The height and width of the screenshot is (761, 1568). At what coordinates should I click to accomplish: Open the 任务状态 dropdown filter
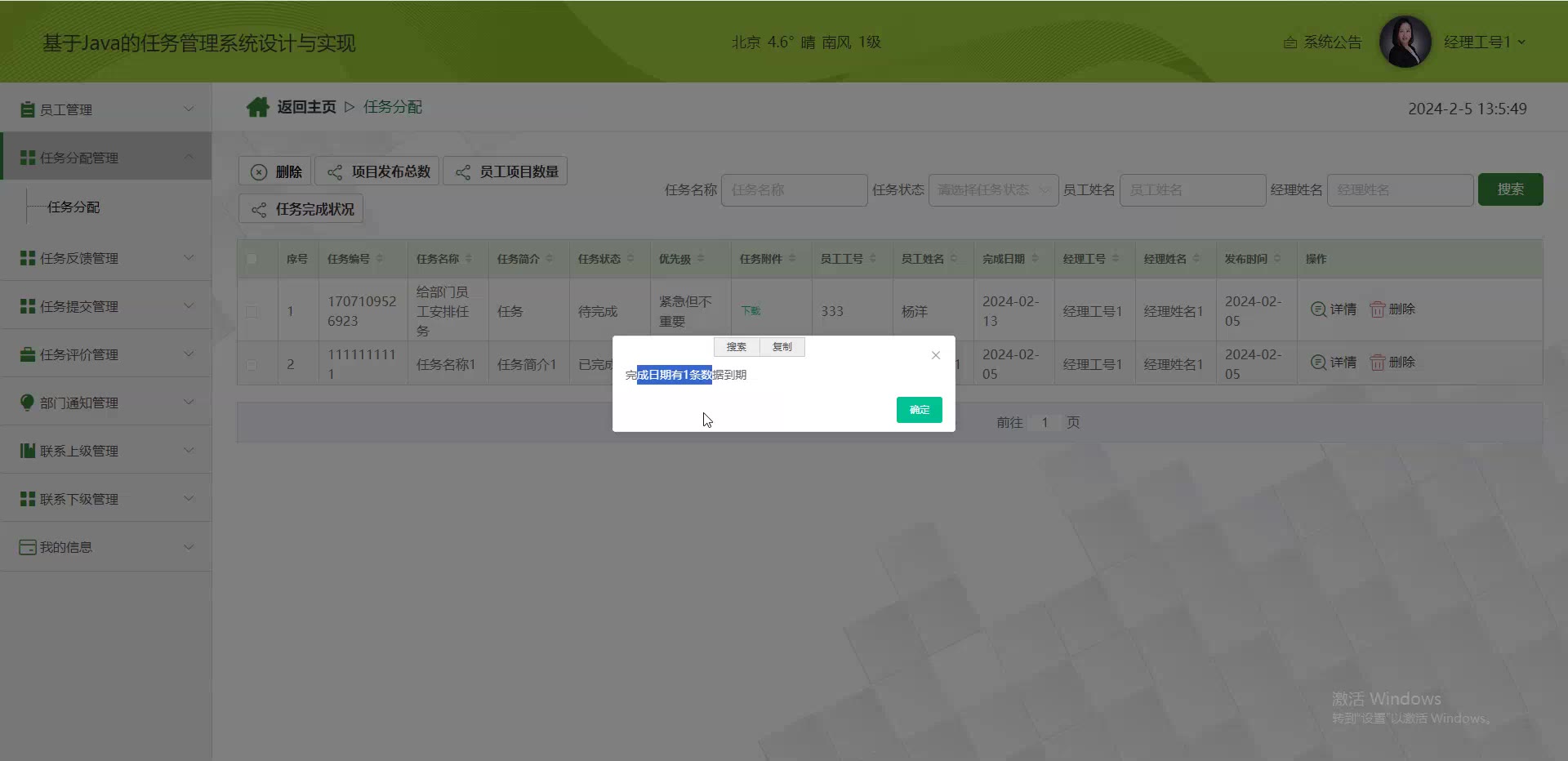pos(992,190)
